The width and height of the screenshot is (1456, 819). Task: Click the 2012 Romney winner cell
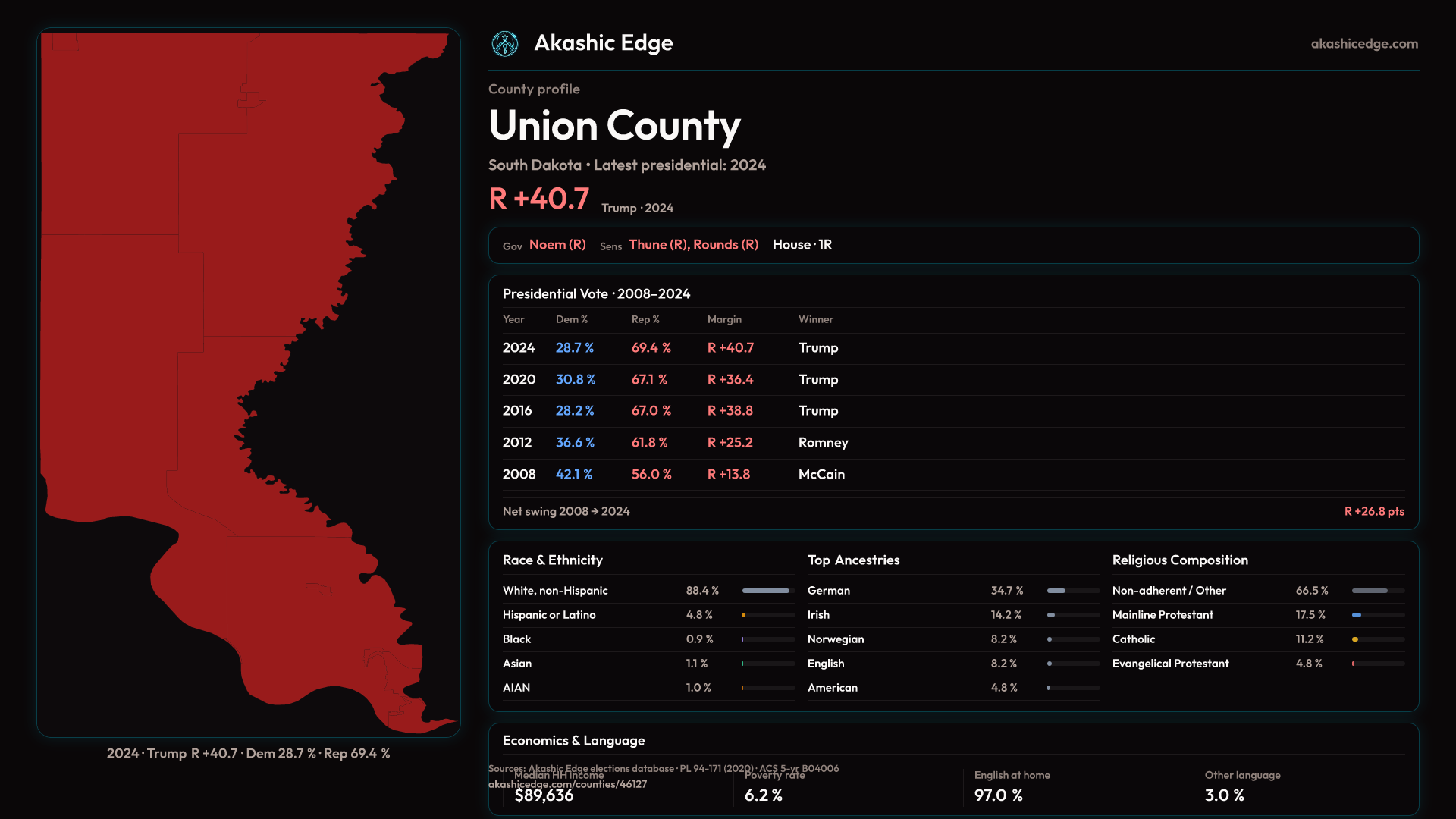point(823,443)
